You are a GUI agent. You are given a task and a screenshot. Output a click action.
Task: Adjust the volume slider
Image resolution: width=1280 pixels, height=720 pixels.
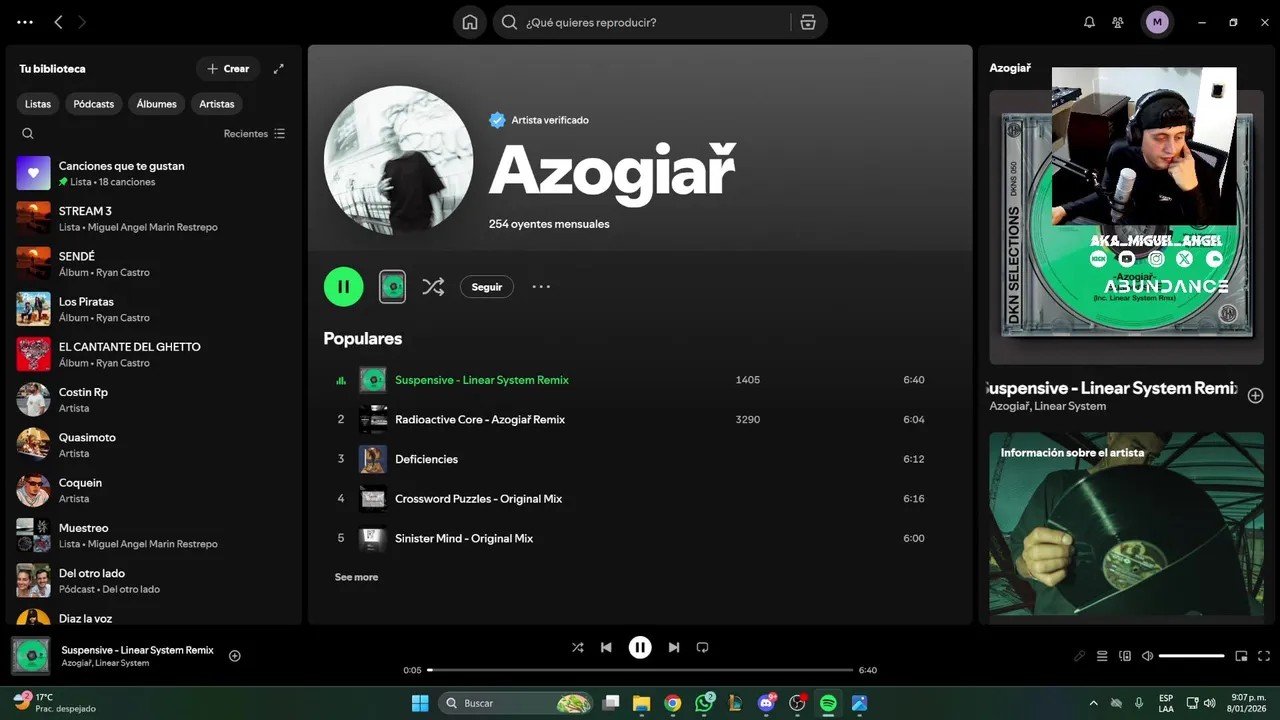click(x=1192, y=656)
